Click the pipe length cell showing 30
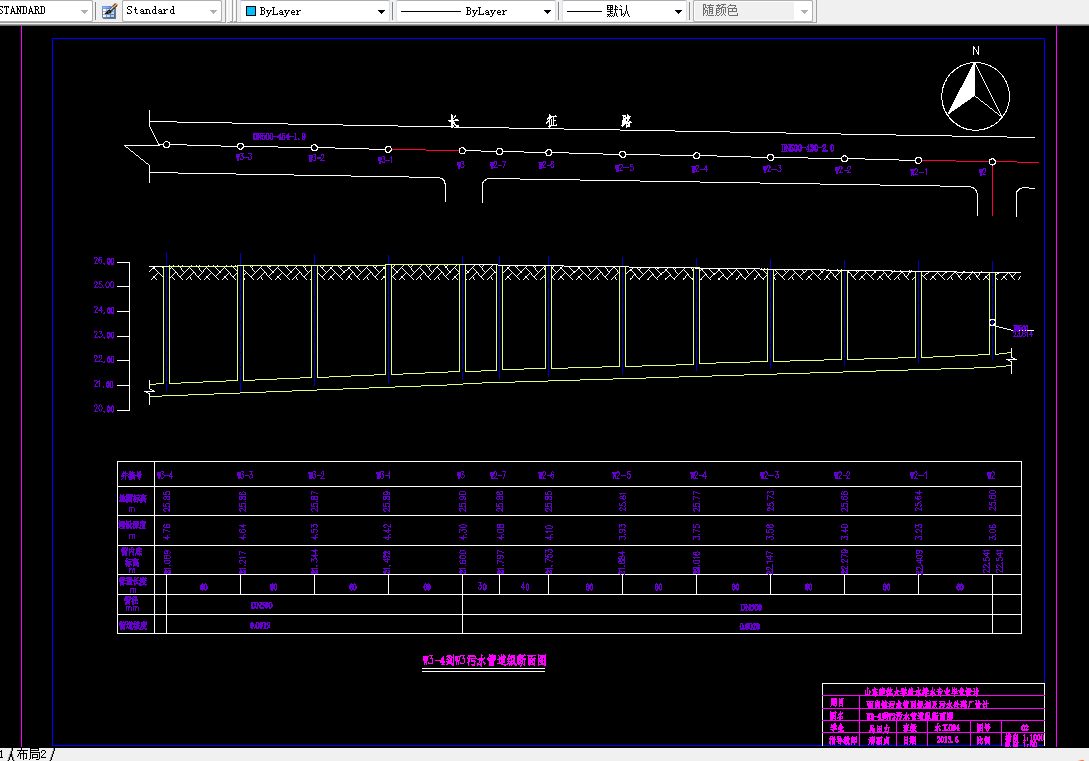The height and width of the screenshot is (761, 1089). pyautogui.click(x=482, y=587)
